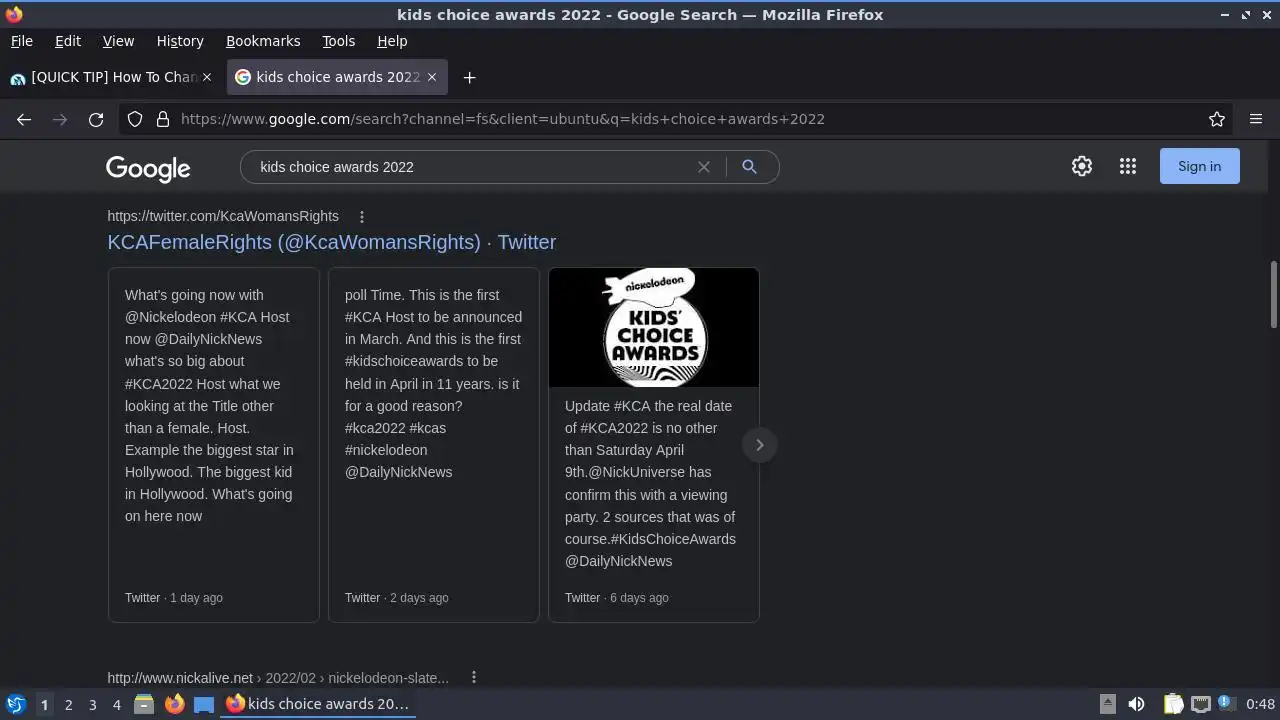Open the Help menu

(x=392, y=41)
